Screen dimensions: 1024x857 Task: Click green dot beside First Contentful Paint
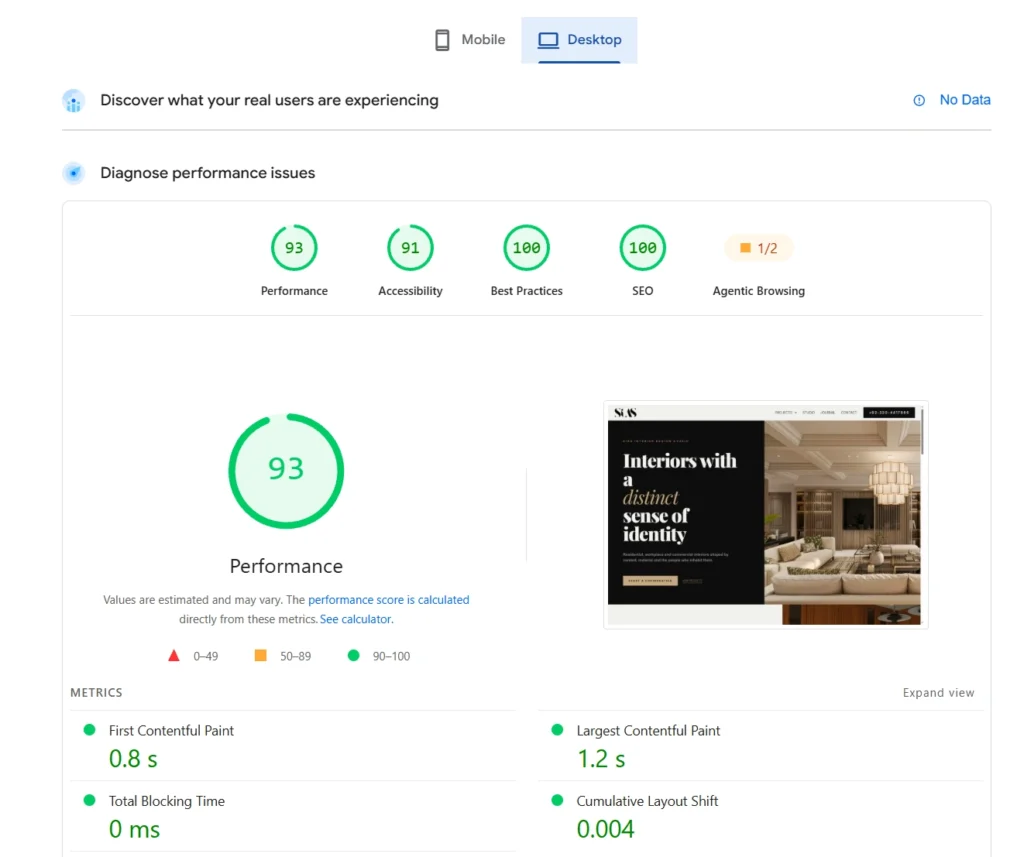tap(89, 730)
